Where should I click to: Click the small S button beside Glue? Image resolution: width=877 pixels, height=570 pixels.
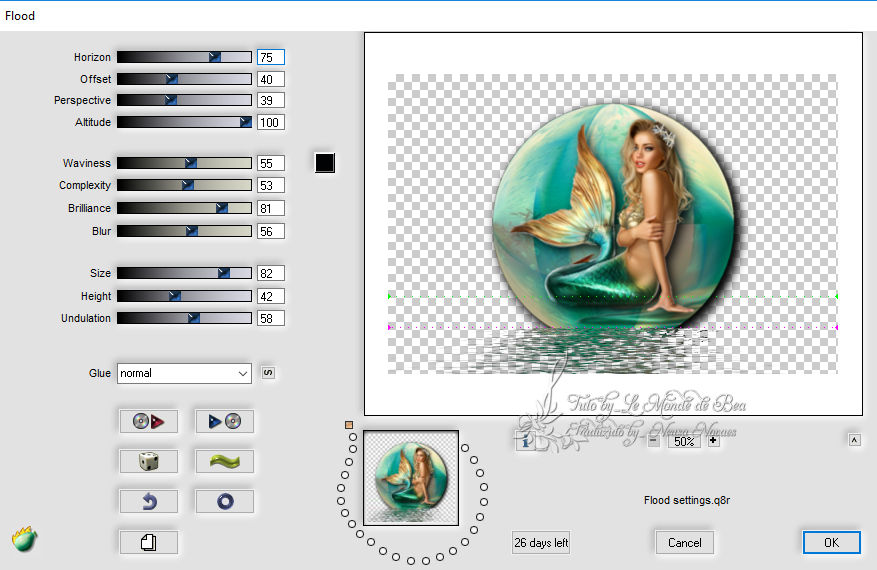point(268,373)
